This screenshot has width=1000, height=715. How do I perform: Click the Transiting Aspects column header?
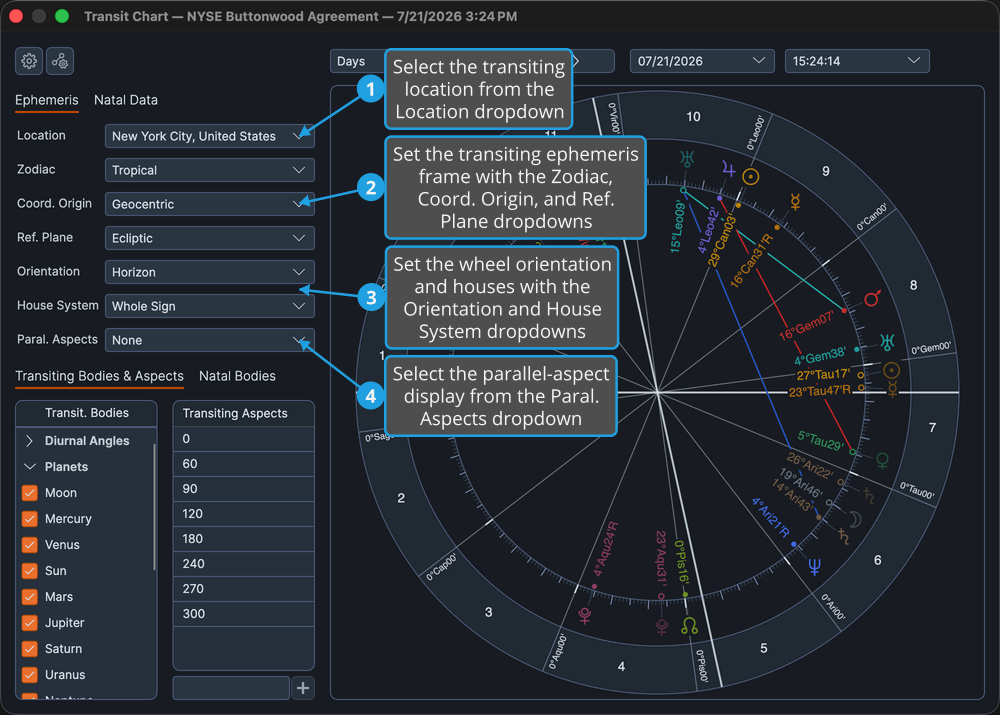(244, 413)
